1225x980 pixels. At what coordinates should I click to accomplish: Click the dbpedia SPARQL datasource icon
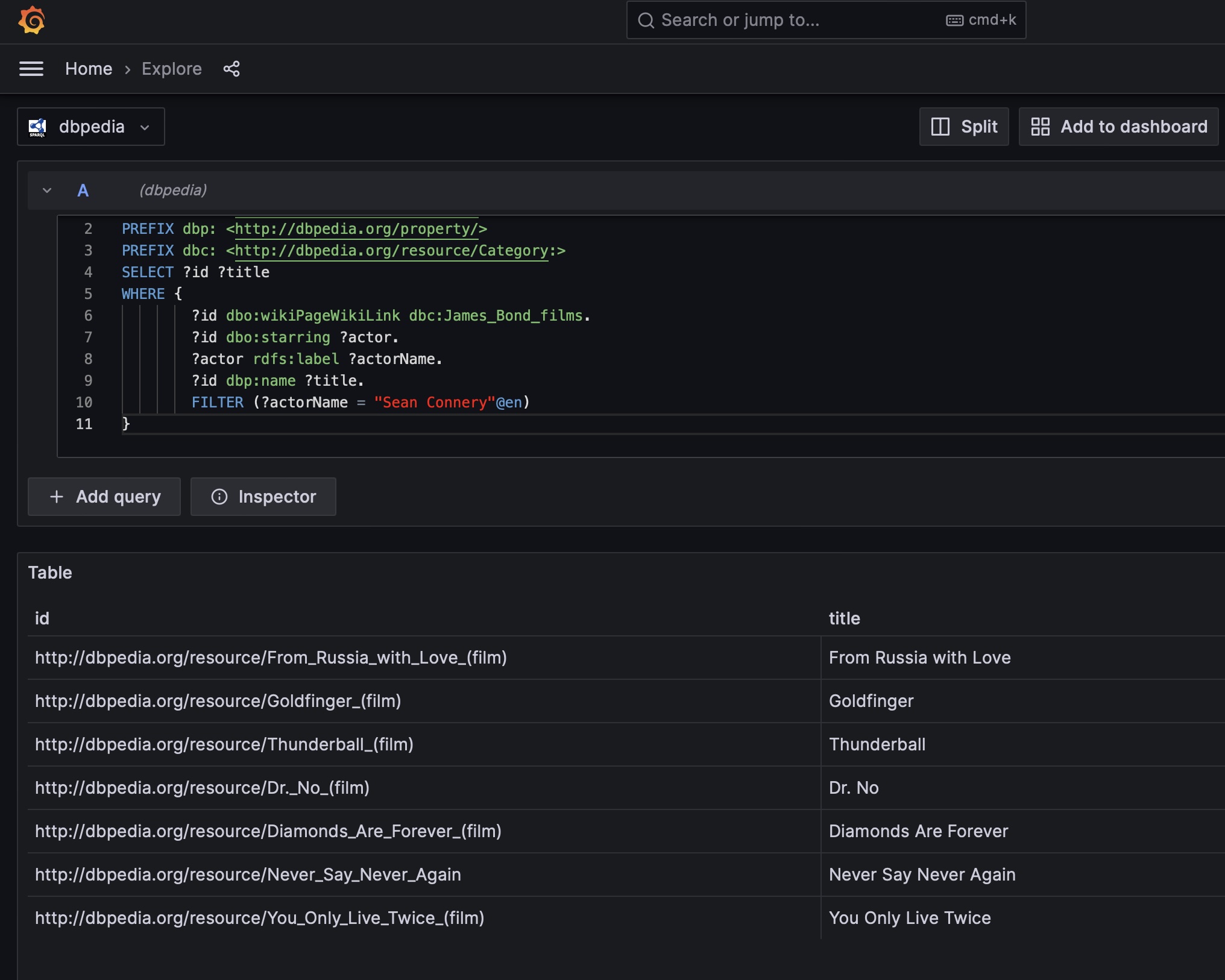[37, 127]
